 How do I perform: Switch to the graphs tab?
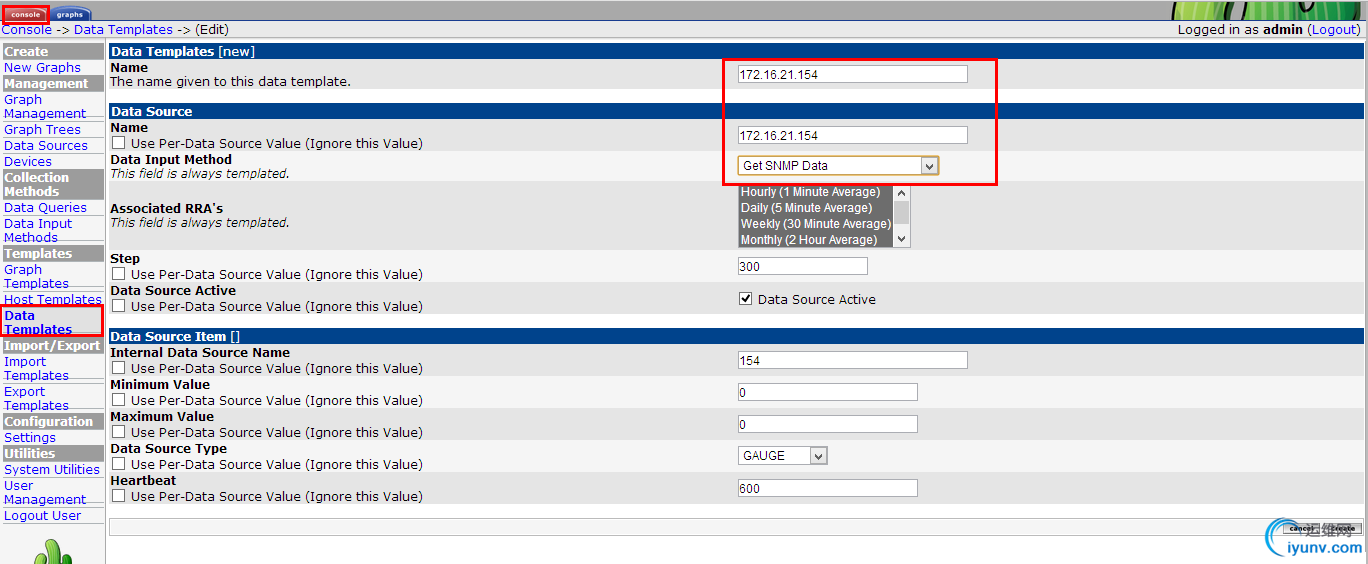(70, 14)
